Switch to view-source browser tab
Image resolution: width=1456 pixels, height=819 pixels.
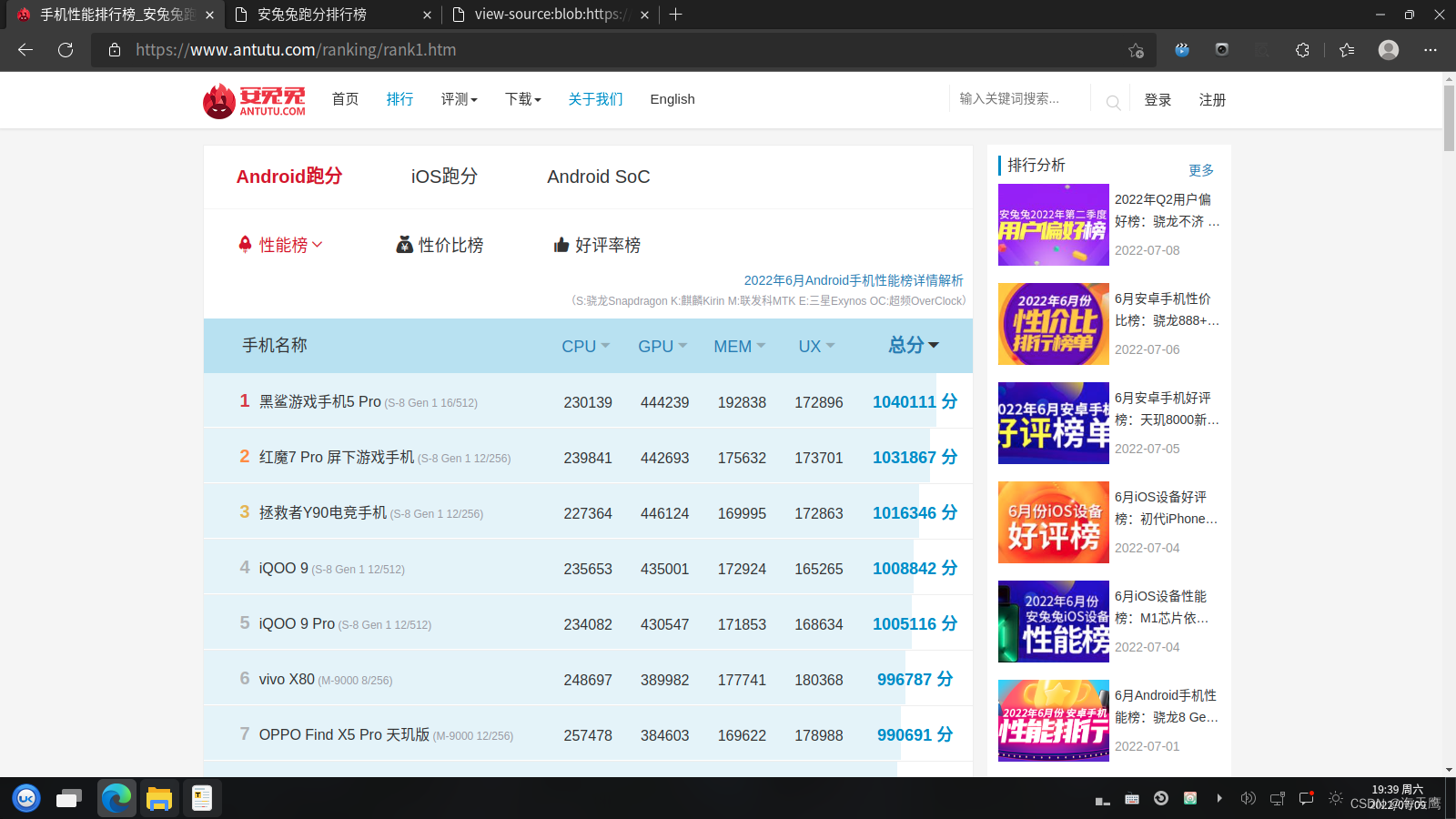click(x=551, y=15)
